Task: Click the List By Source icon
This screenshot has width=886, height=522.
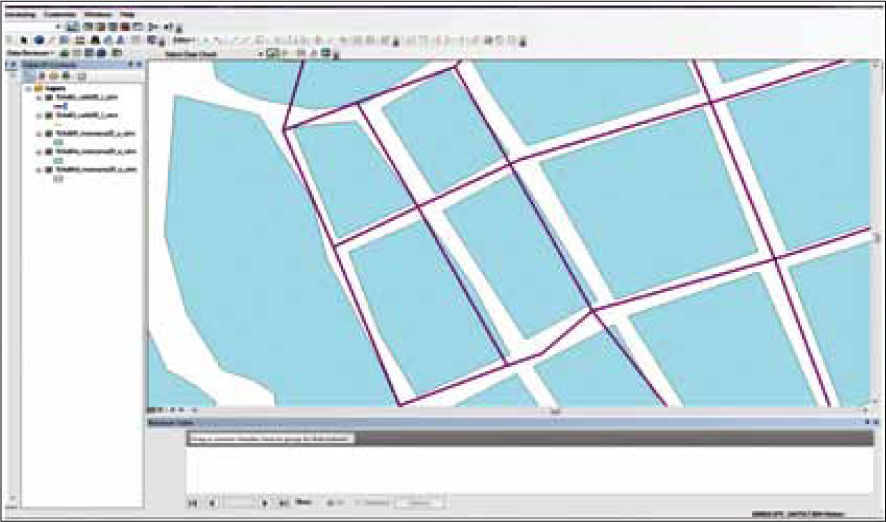Action: (43, 75)
